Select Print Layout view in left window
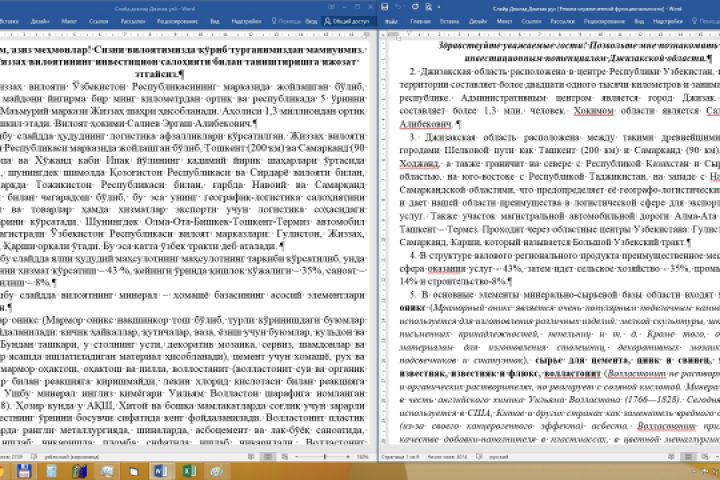Screen dimensions: 720x480 268,457
